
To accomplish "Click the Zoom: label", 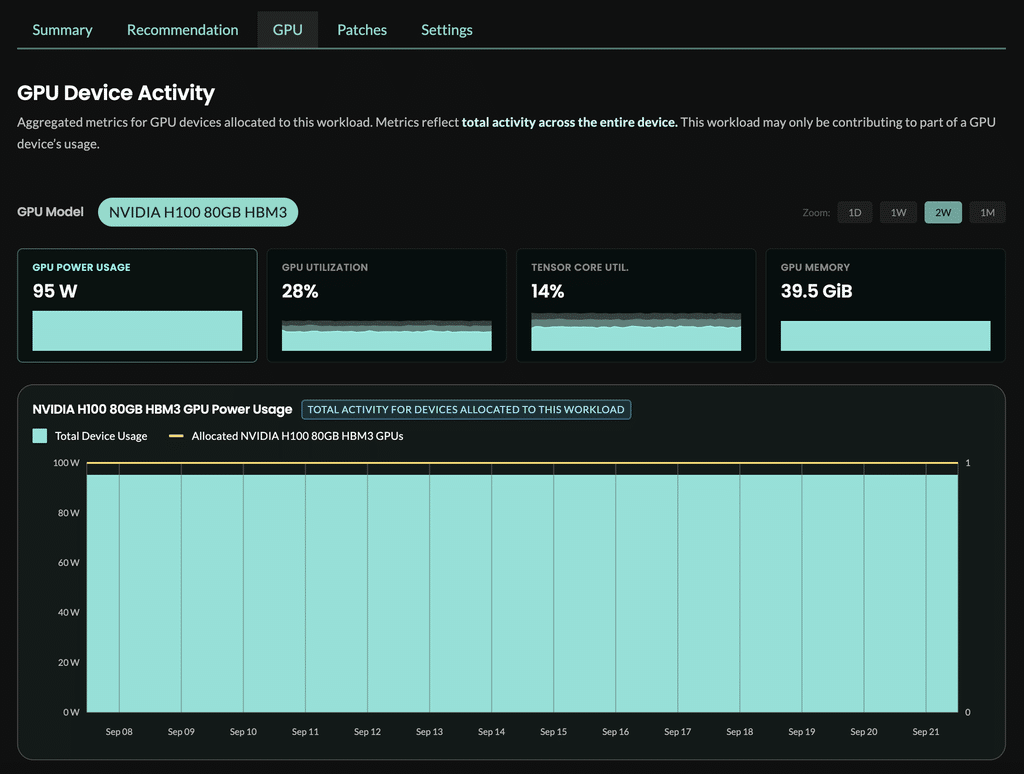I will pyautogui.click(x=816, y=212).
